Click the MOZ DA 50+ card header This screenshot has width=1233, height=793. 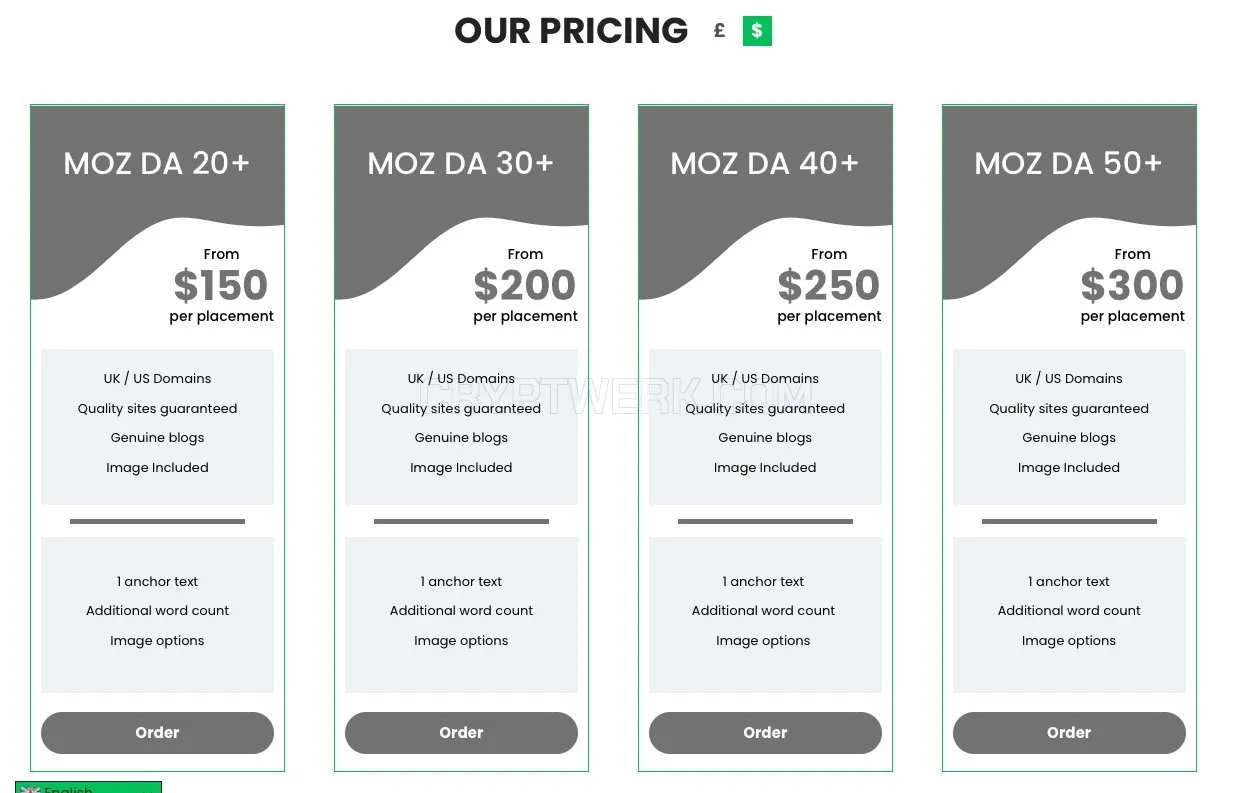coord(1069,163)
